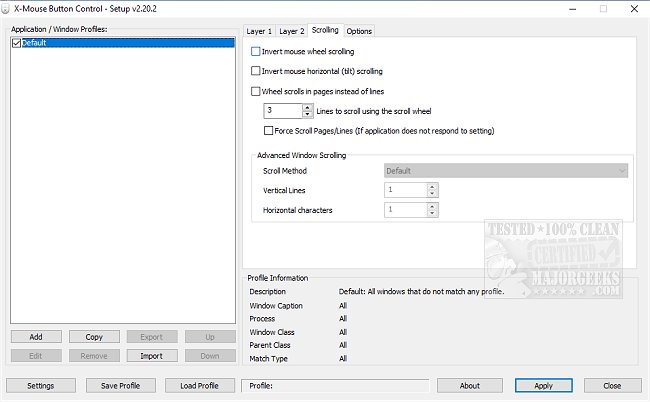Screen dimensions: 650x402
Task: Click the 'Match Type' label
Action: 269,358
